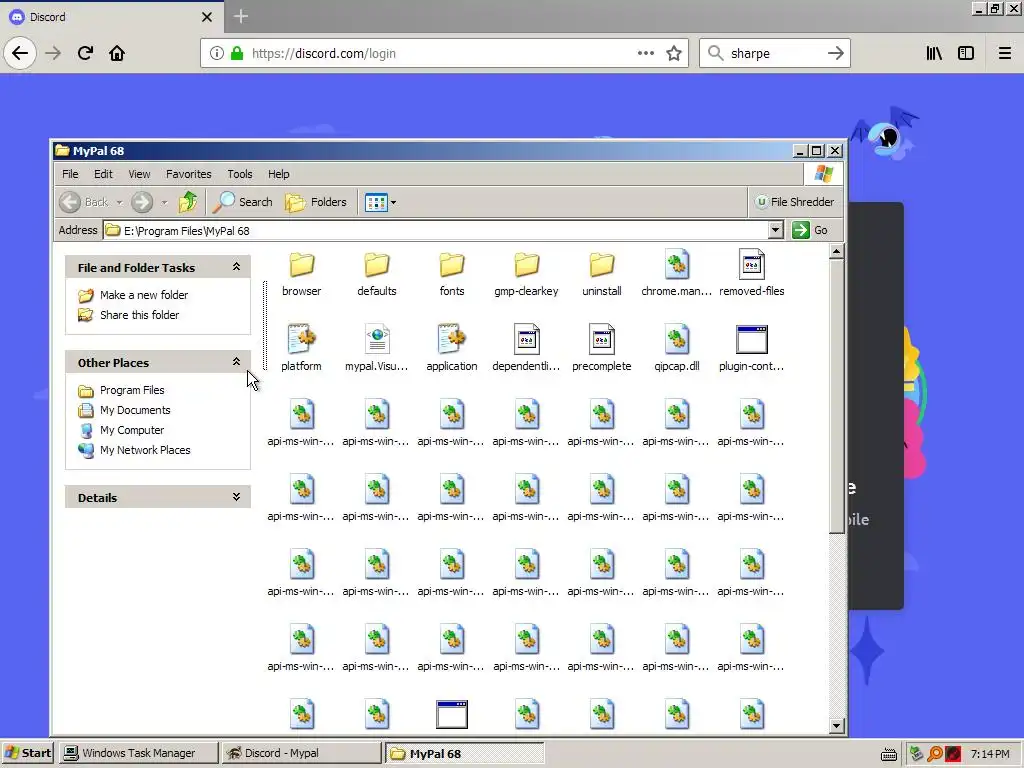The height and width of the screenshot is (768, 1024).
Task: Click the scroll down arrow in Explorer
Action: pos(837,726)
